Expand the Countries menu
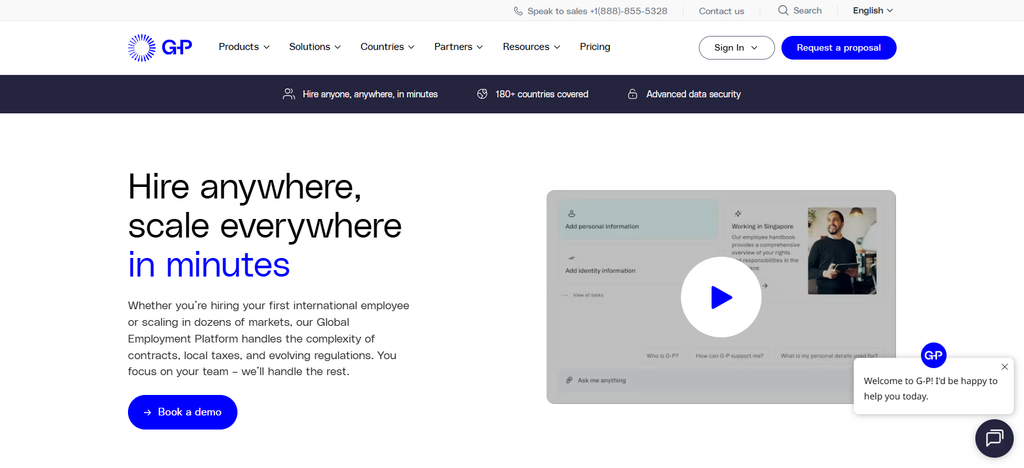Screen dimensions: 1024x468 [387, 47]
